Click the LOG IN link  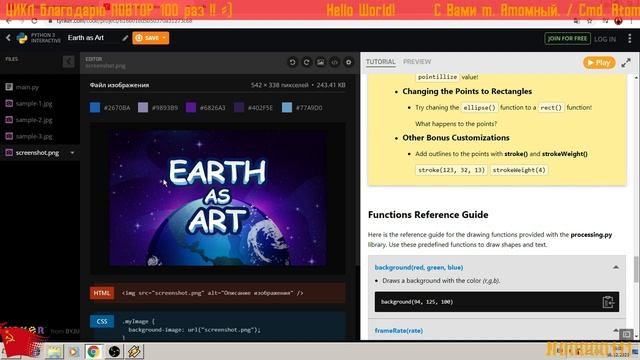click(605, 39)
